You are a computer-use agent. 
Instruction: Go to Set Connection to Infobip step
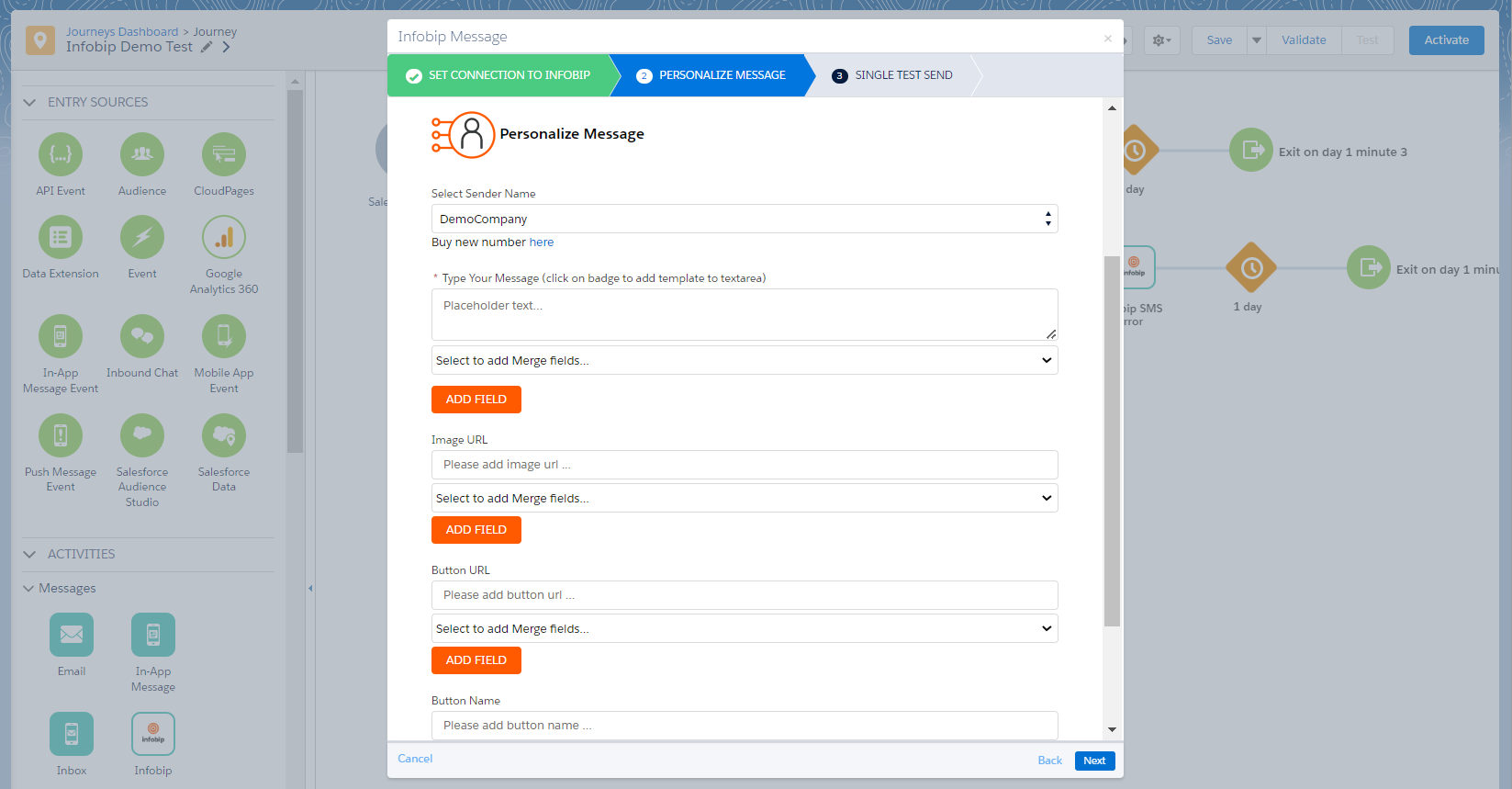pos(499,75)
